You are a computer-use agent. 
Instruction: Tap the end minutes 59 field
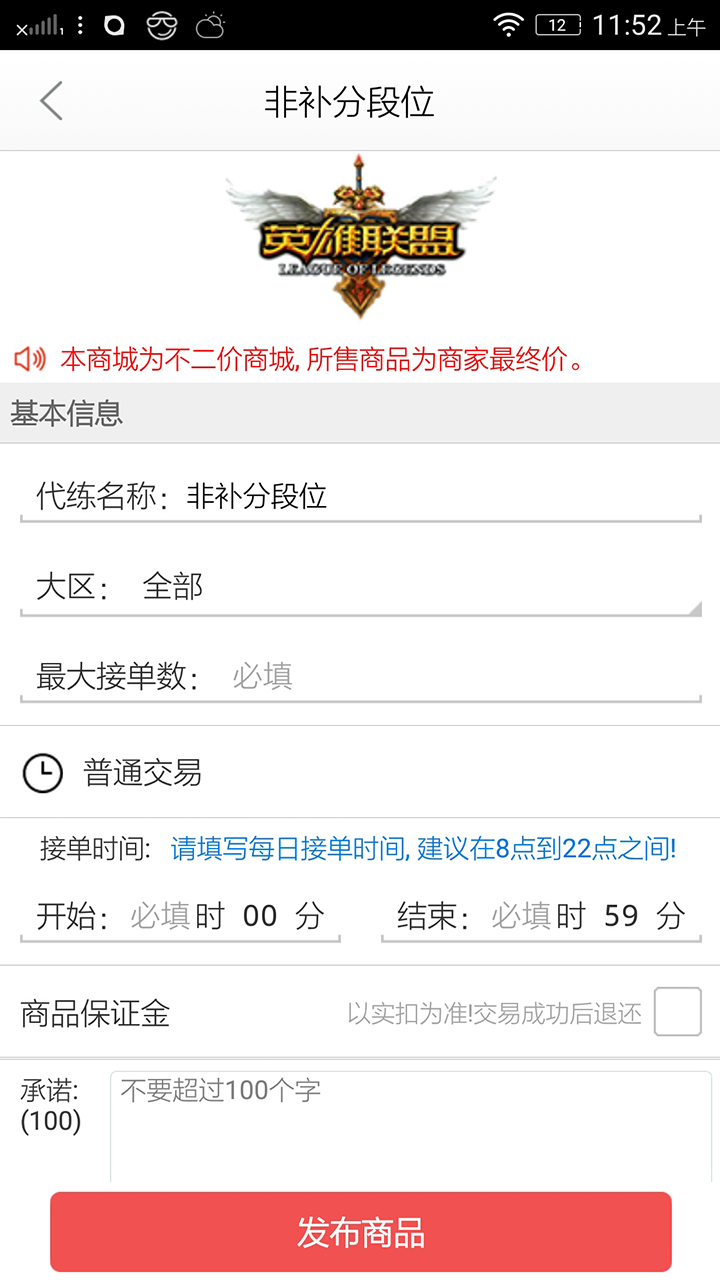point(621,916)
